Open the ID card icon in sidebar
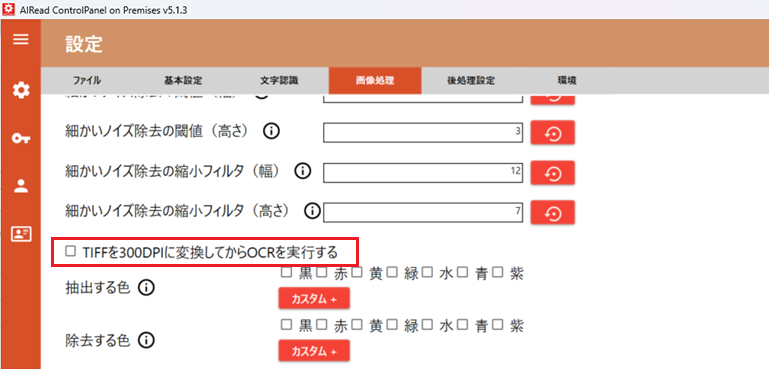 tap(21, 234)
